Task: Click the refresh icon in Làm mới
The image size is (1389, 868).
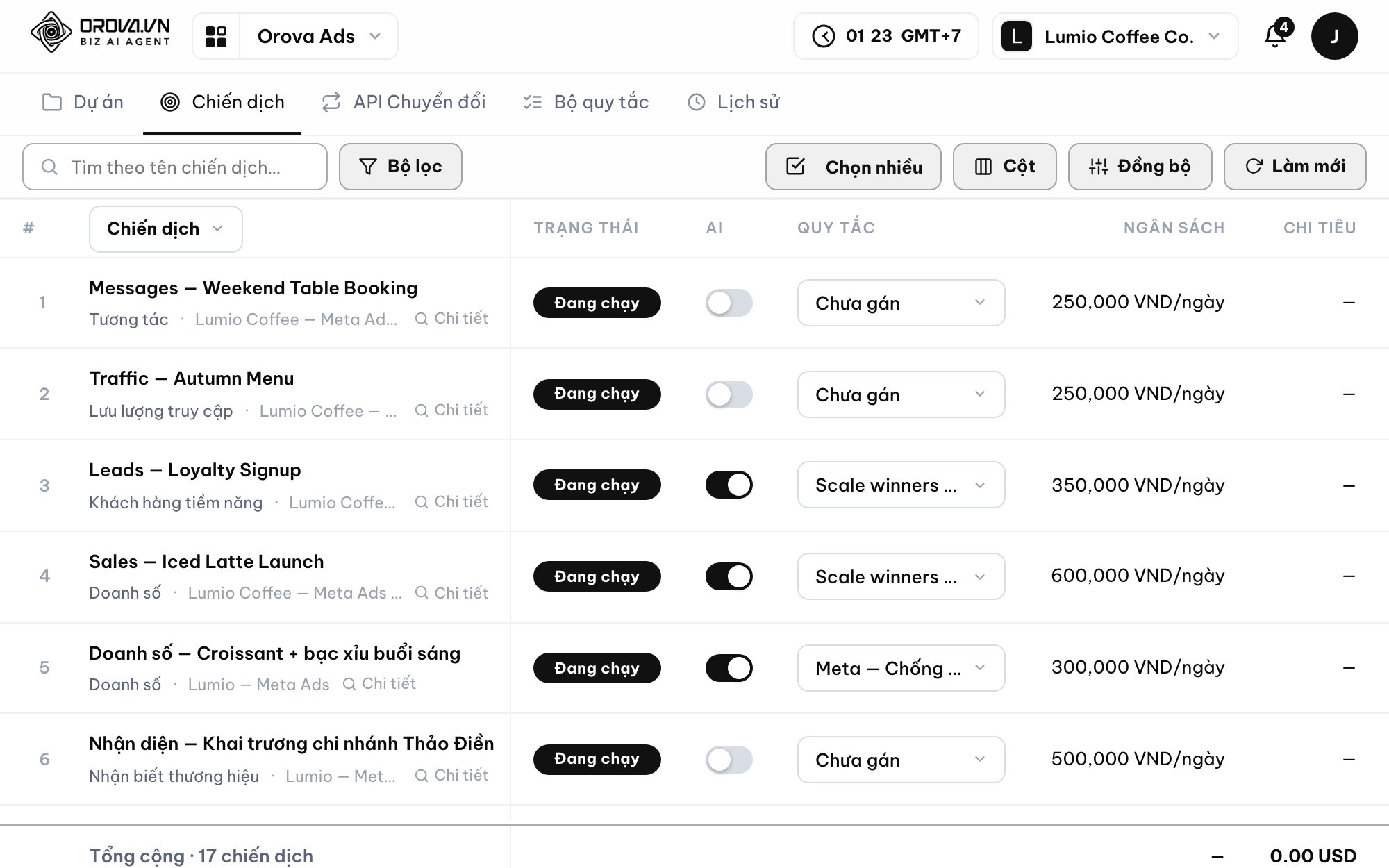Action: click(1254, 167)
